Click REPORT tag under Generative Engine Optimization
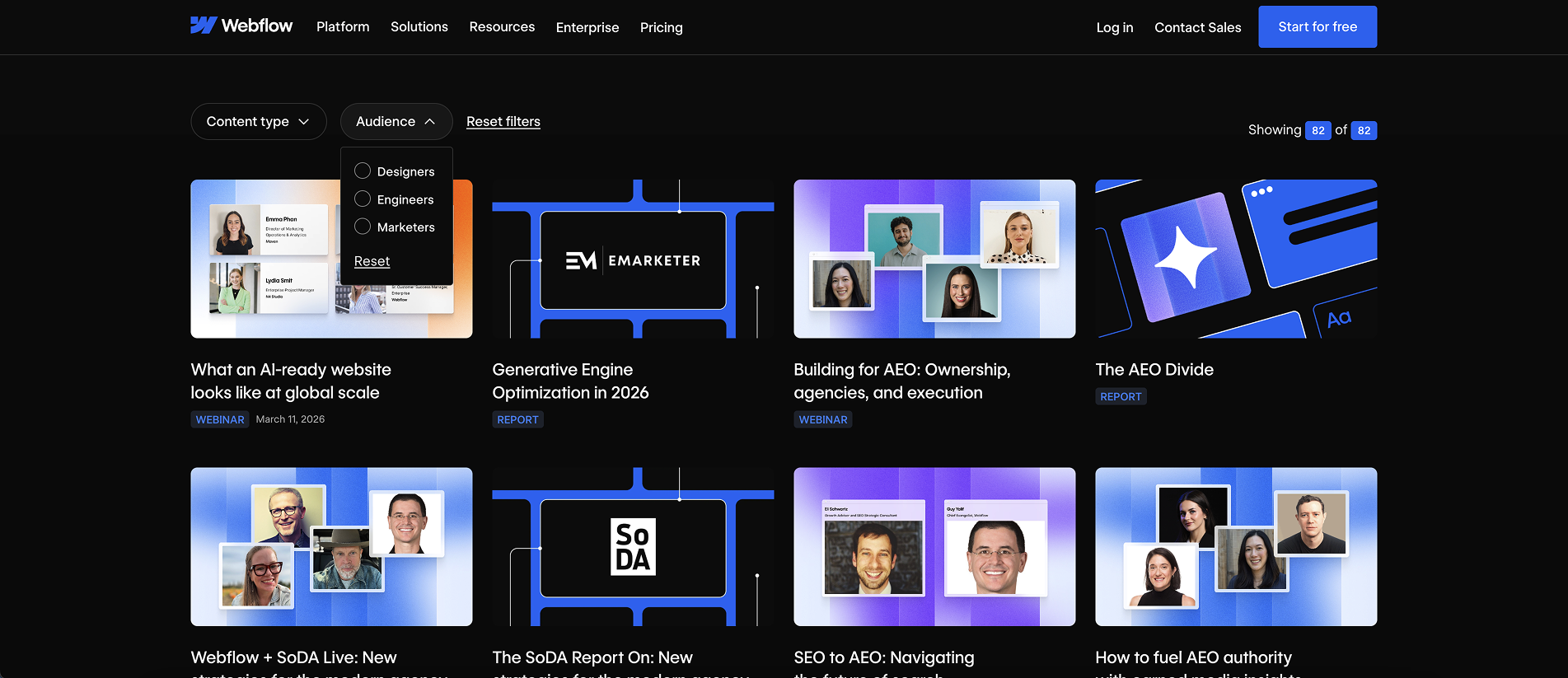The height and width of the screenshot is (678, 1568). [x=517, y=419]
